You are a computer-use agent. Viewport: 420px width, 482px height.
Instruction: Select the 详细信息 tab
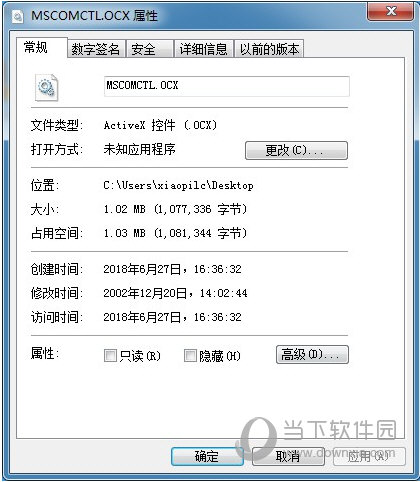click(x=204, y=49)
